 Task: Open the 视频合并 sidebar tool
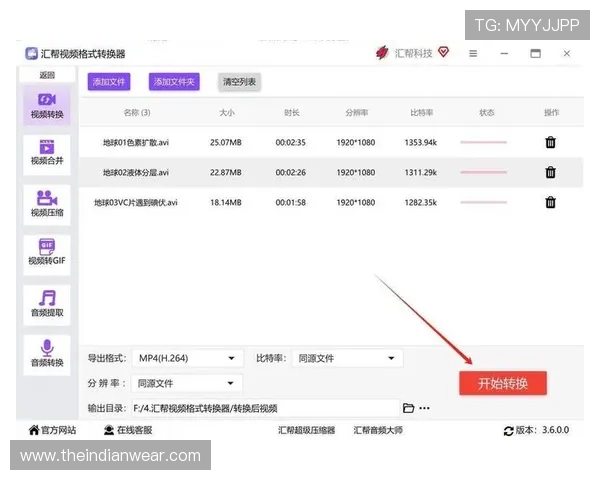(x=47, y=154)
